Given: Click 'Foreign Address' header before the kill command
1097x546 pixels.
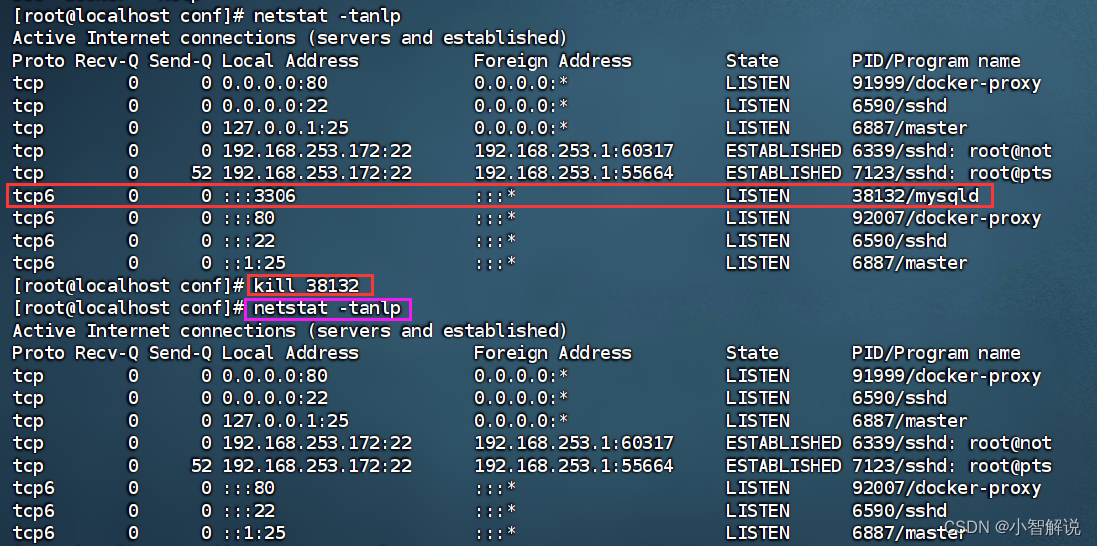Looking at the screenshot, I should (x=553, y=61).
